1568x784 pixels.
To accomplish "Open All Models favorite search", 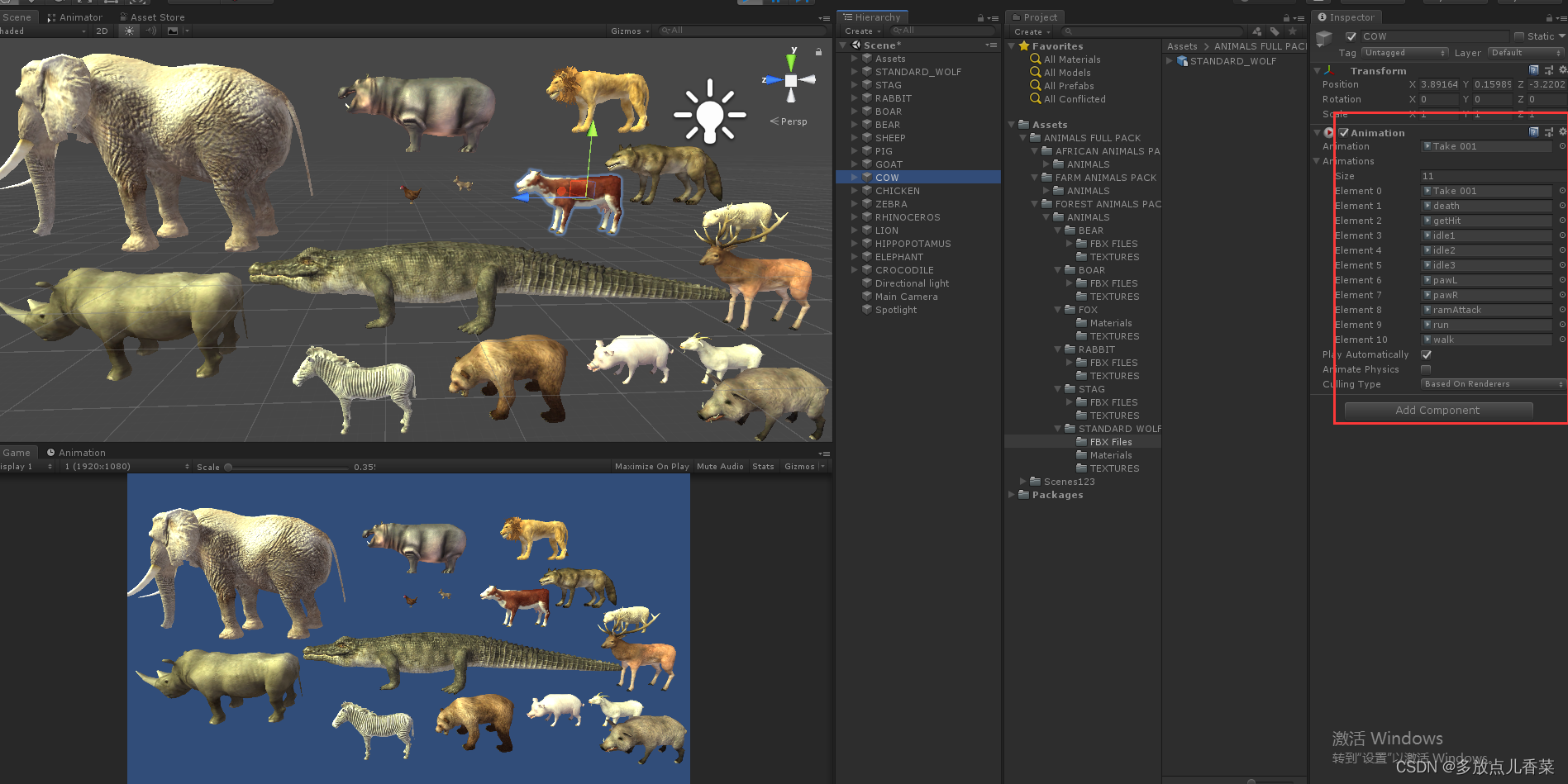I will coord(1067,73).
